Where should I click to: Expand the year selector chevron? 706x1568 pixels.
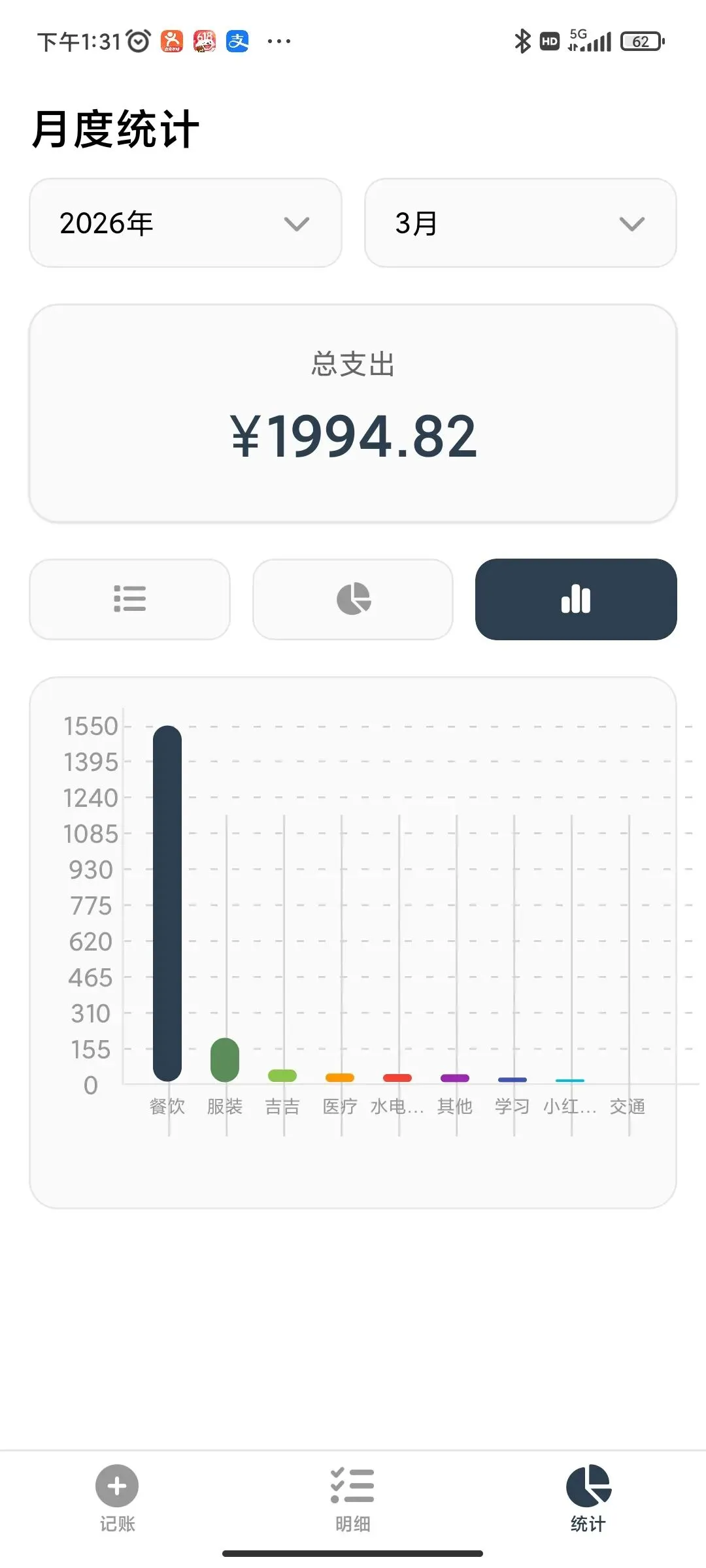pos(297,224)
